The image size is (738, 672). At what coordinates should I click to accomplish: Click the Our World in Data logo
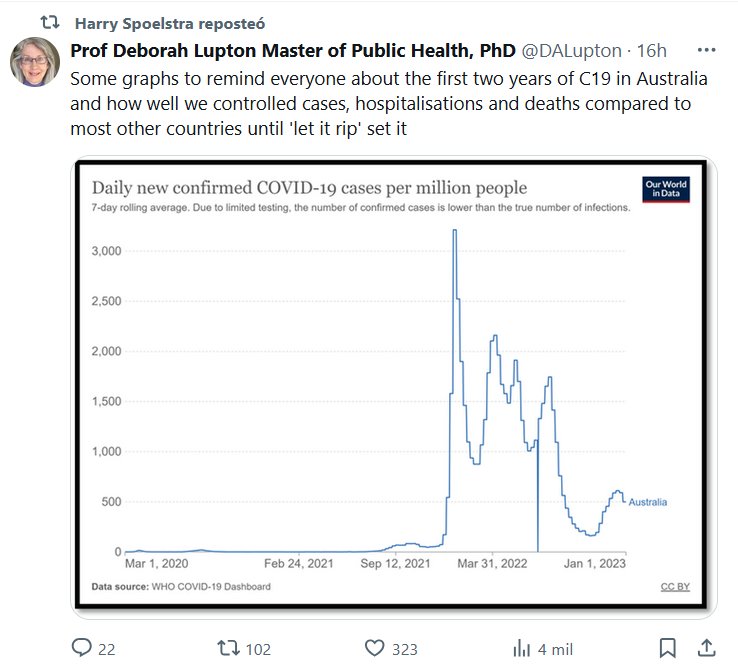coord(665,189)
